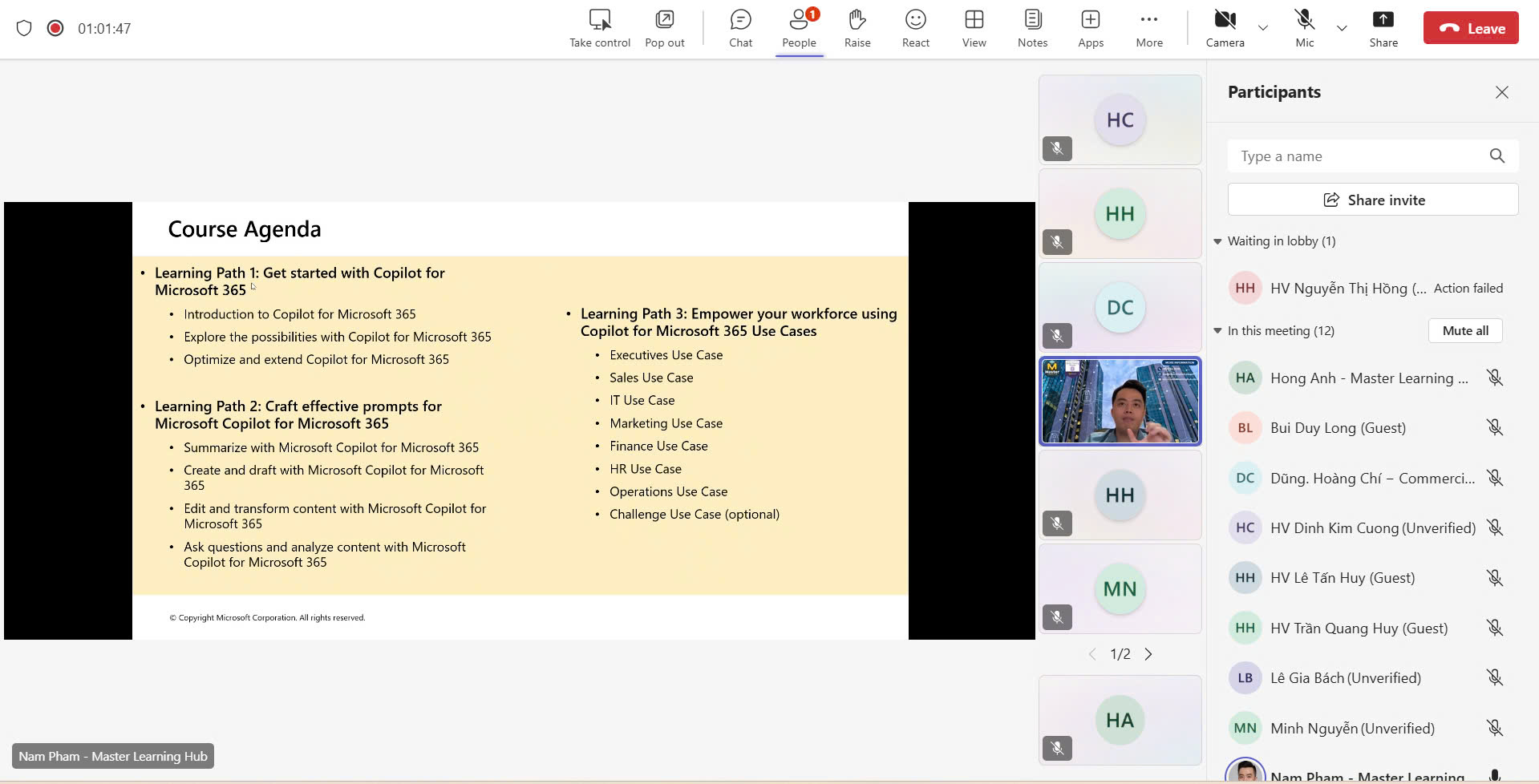This screenshot has width=1539, height=784.
Task: Unmute the Mic
Action: point(1305,29)
